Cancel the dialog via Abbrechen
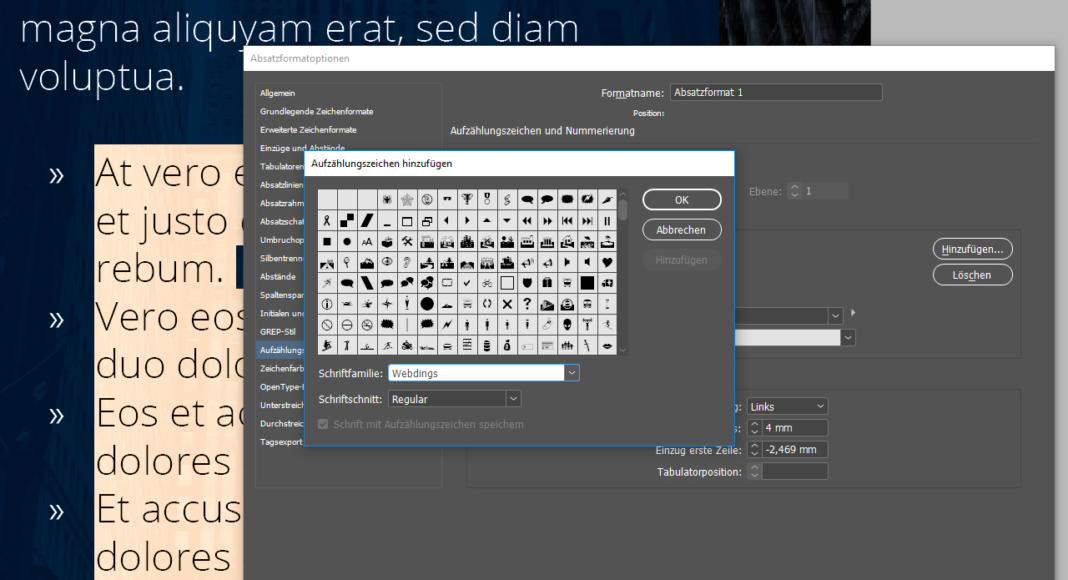The image size is (1068, 580). pyautogui.click(x=681, y=229)
